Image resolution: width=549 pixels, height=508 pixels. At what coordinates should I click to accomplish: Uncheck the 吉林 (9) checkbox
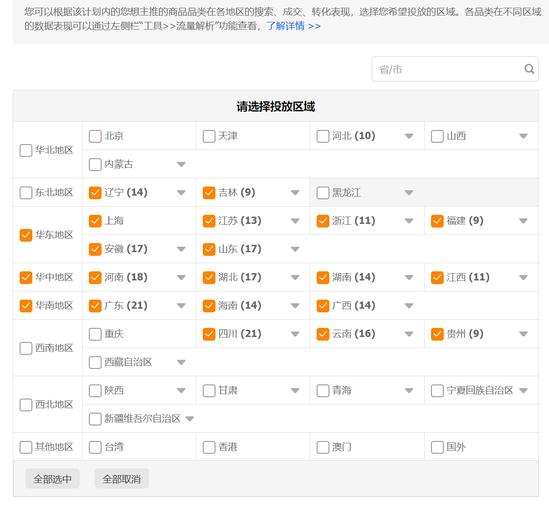point(209,193)
